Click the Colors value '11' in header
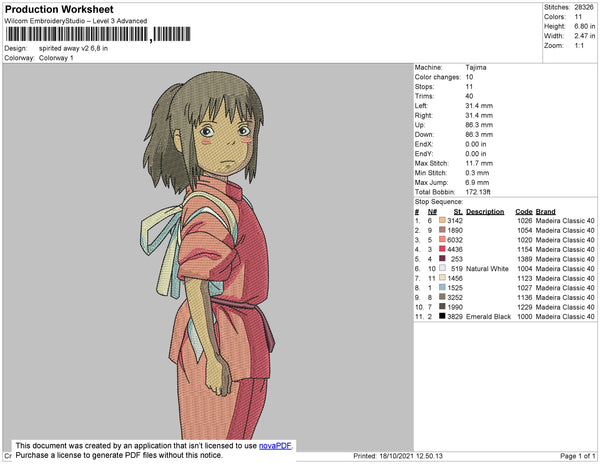The image size is (600, 464). point(578,17)
